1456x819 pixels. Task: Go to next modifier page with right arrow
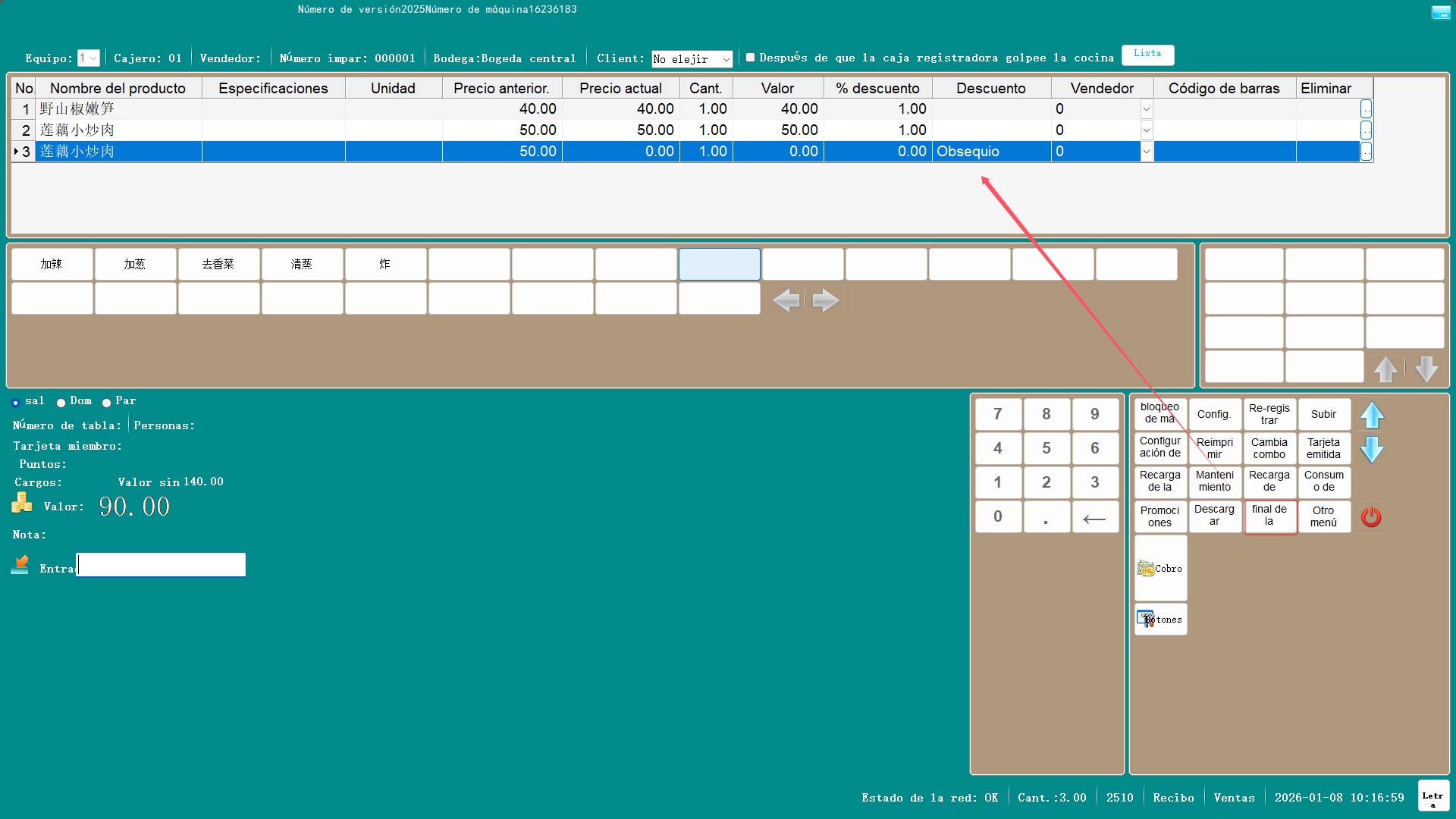(x=825, y=300)
